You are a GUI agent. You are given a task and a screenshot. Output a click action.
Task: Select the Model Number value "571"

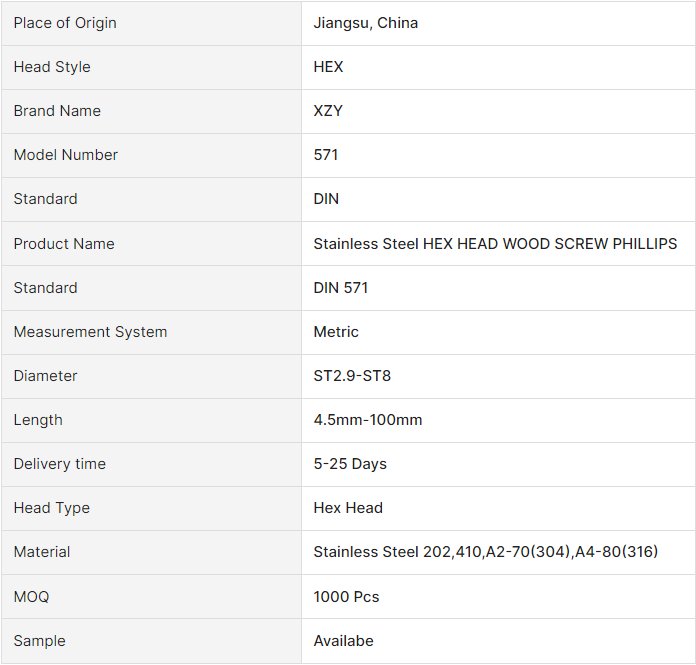[x=326, y=155]
